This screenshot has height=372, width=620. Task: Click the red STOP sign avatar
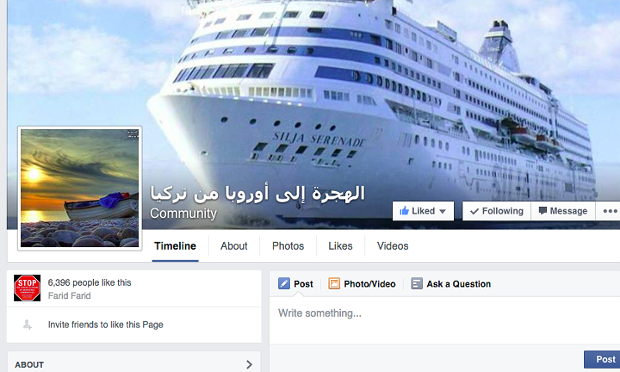(27, 288)
